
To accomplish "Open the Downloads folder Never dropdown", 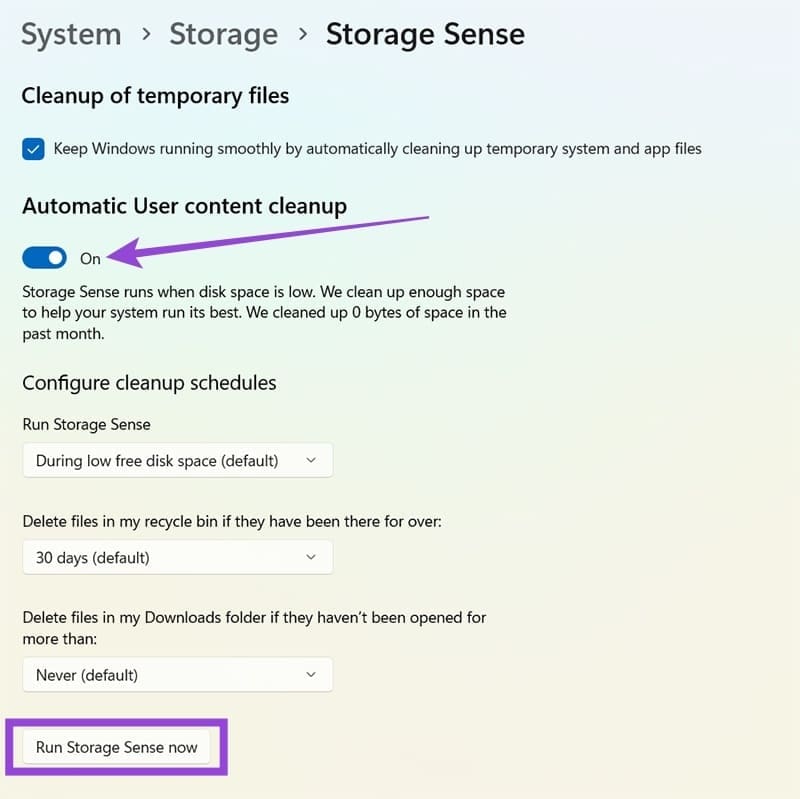I will coord(177,675).
